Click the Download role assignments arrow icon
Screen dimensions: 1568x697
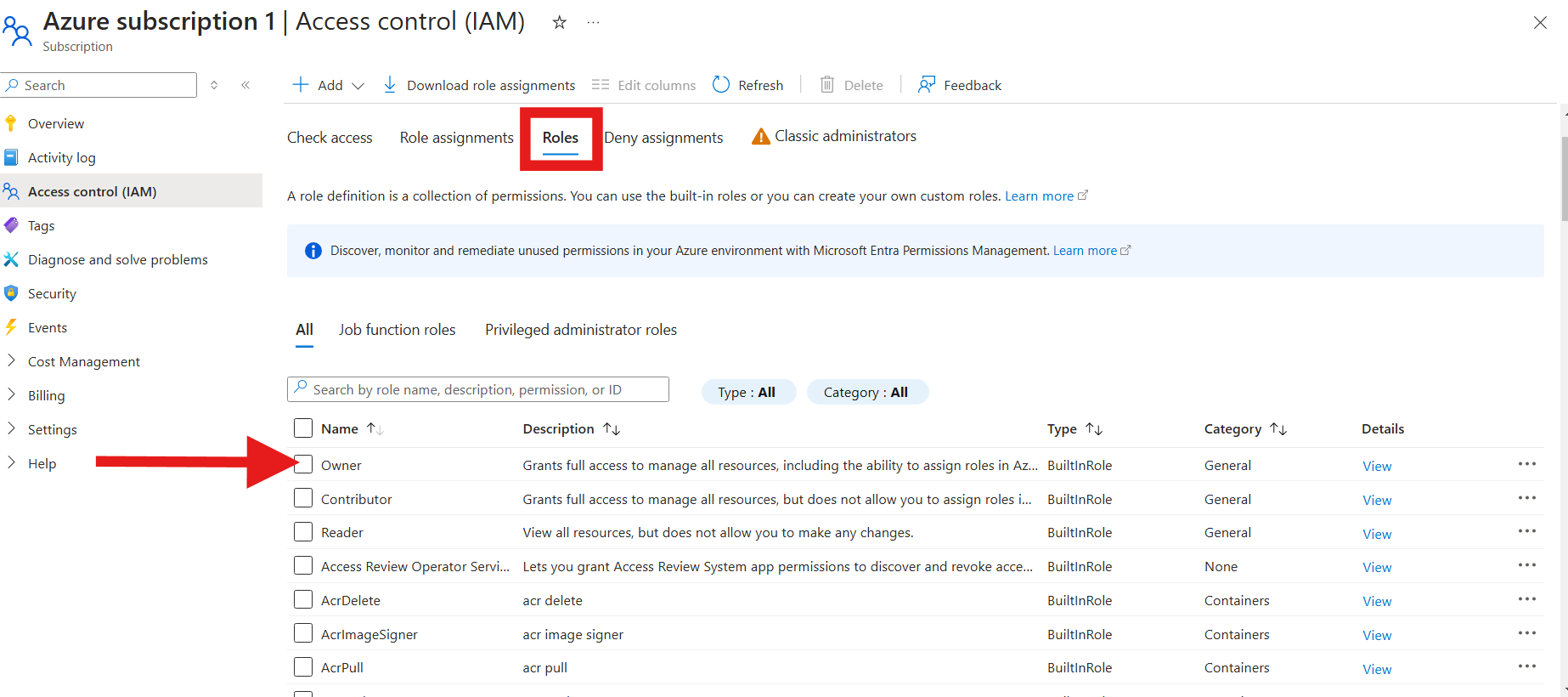pyautogui.click(x=390, y=85)
